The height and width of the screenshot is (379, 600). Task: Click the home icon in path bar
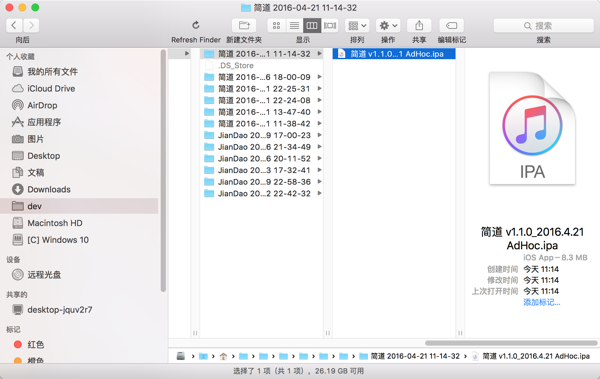(223, 356)
